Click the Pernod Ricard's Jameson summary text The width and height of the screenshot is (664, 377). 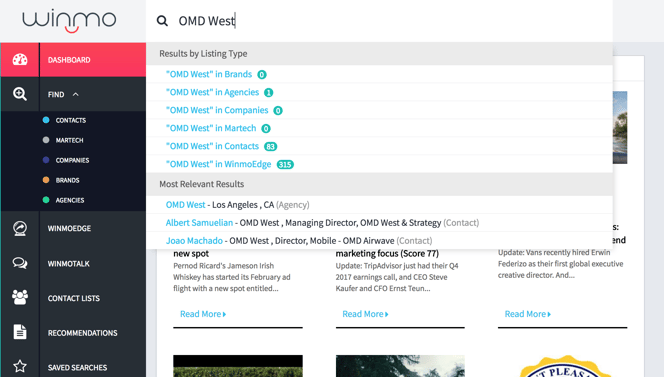point(232,277)
